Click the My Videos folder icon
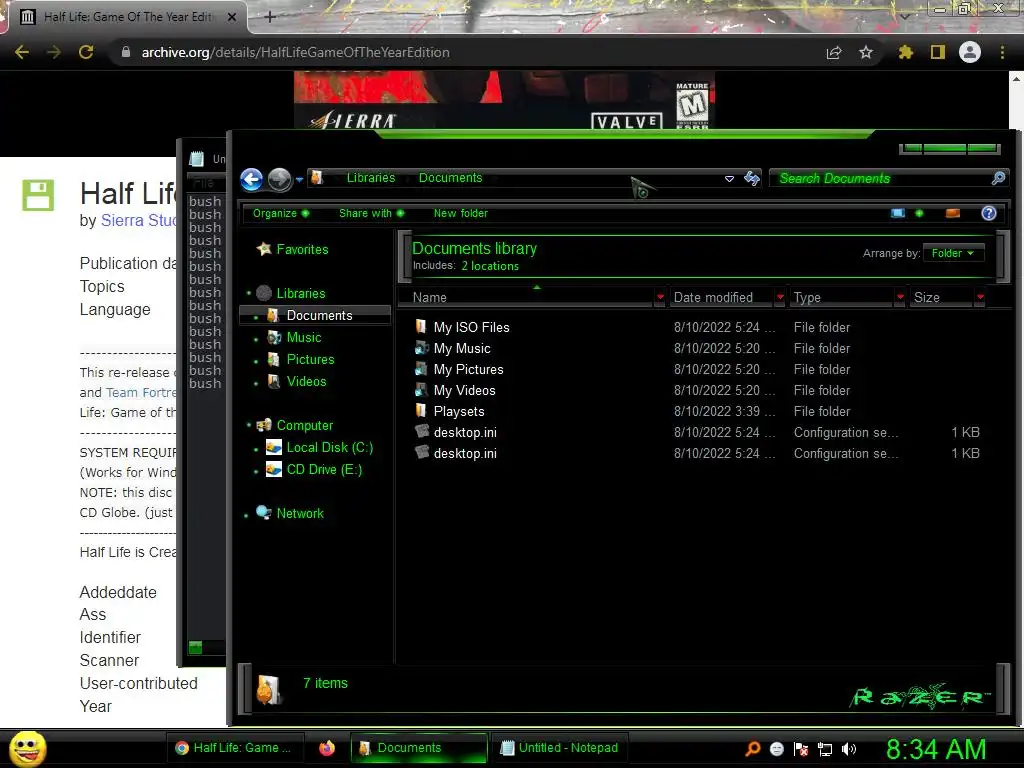 click(421, 390)
